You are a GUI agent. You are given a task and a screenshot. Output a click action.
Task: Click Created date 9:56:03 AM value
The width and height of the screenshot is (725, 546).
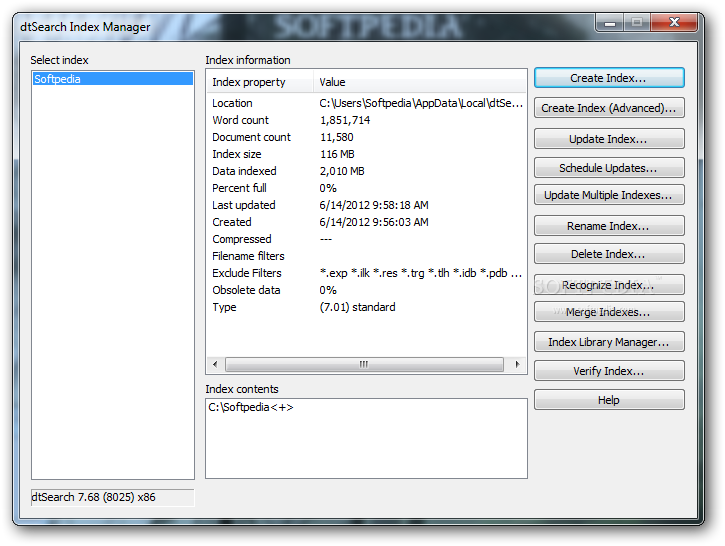pos(374,222)
